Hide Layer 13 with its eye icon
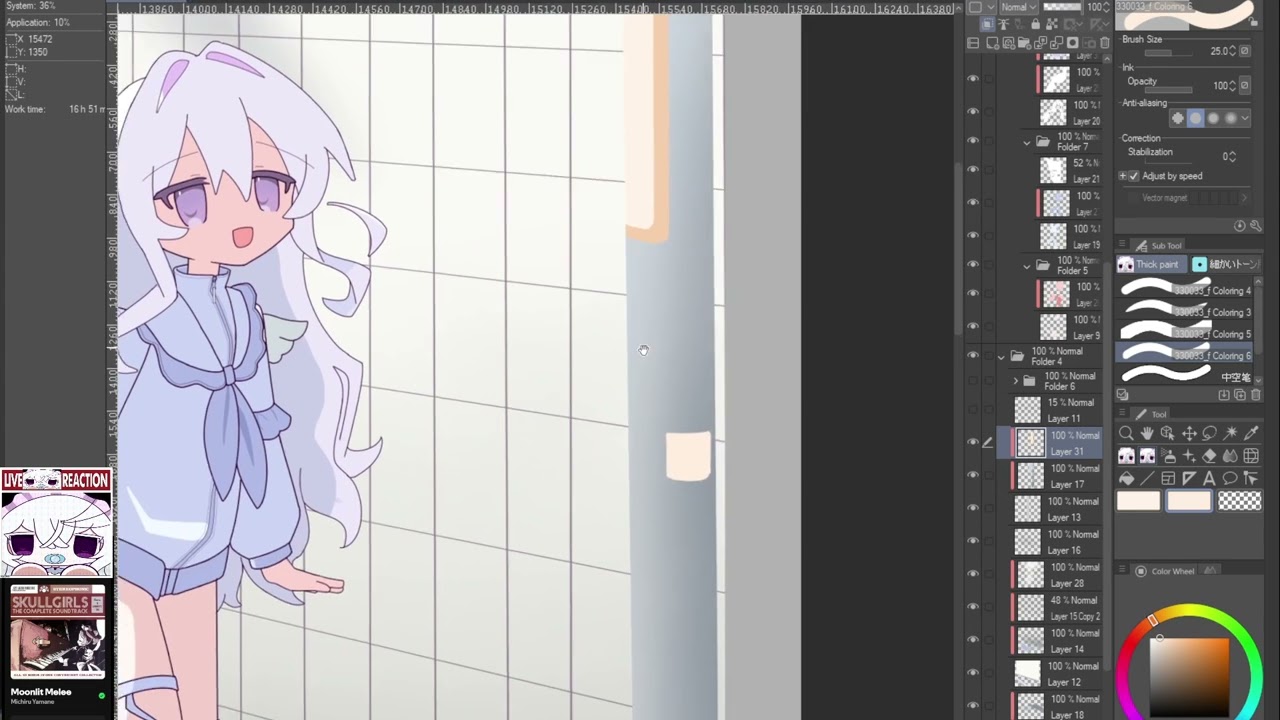Screen dimensions: 1280x720 click(973, 508)
